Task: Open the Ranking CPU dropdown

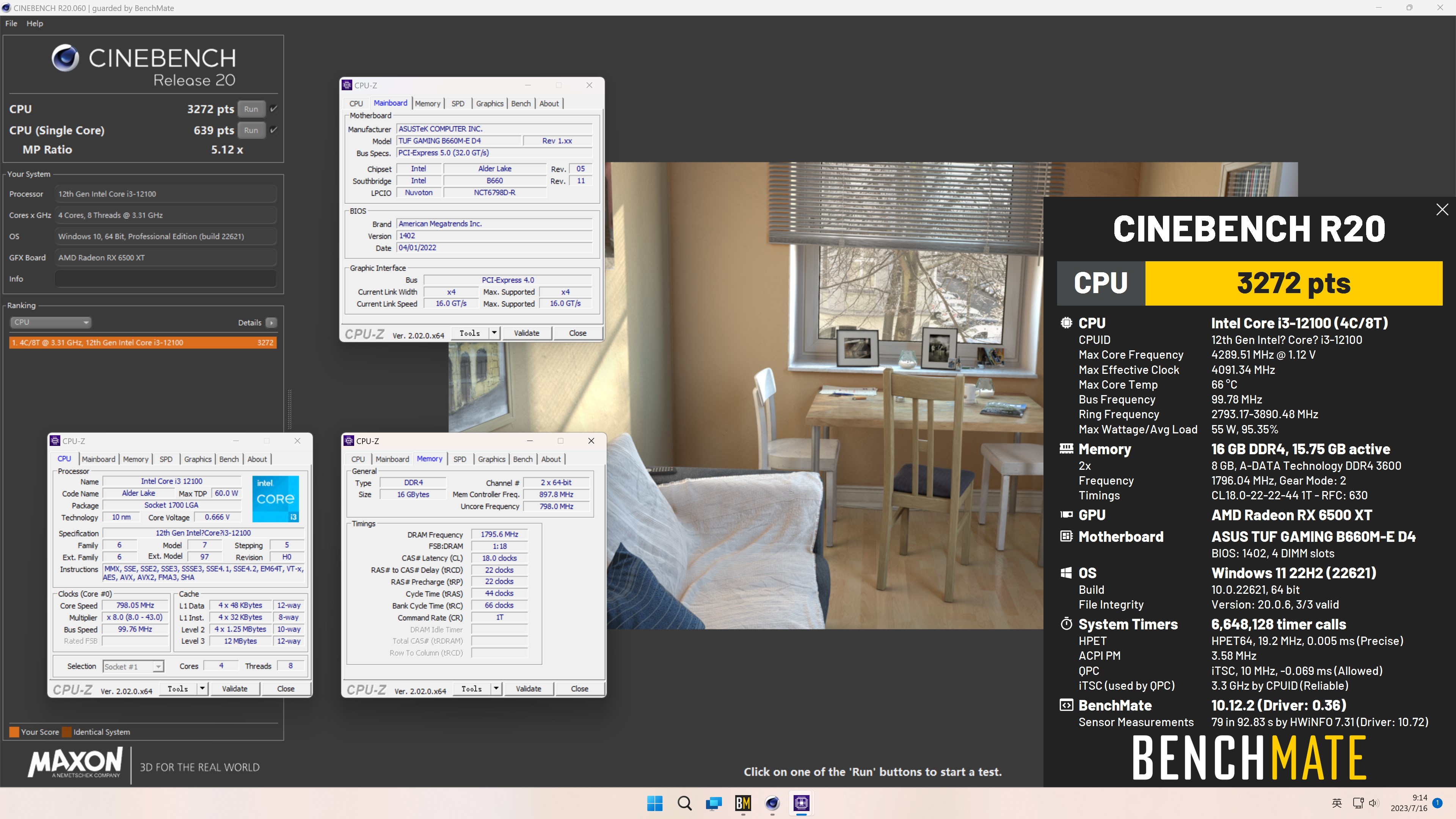Action: click(51, 322)
